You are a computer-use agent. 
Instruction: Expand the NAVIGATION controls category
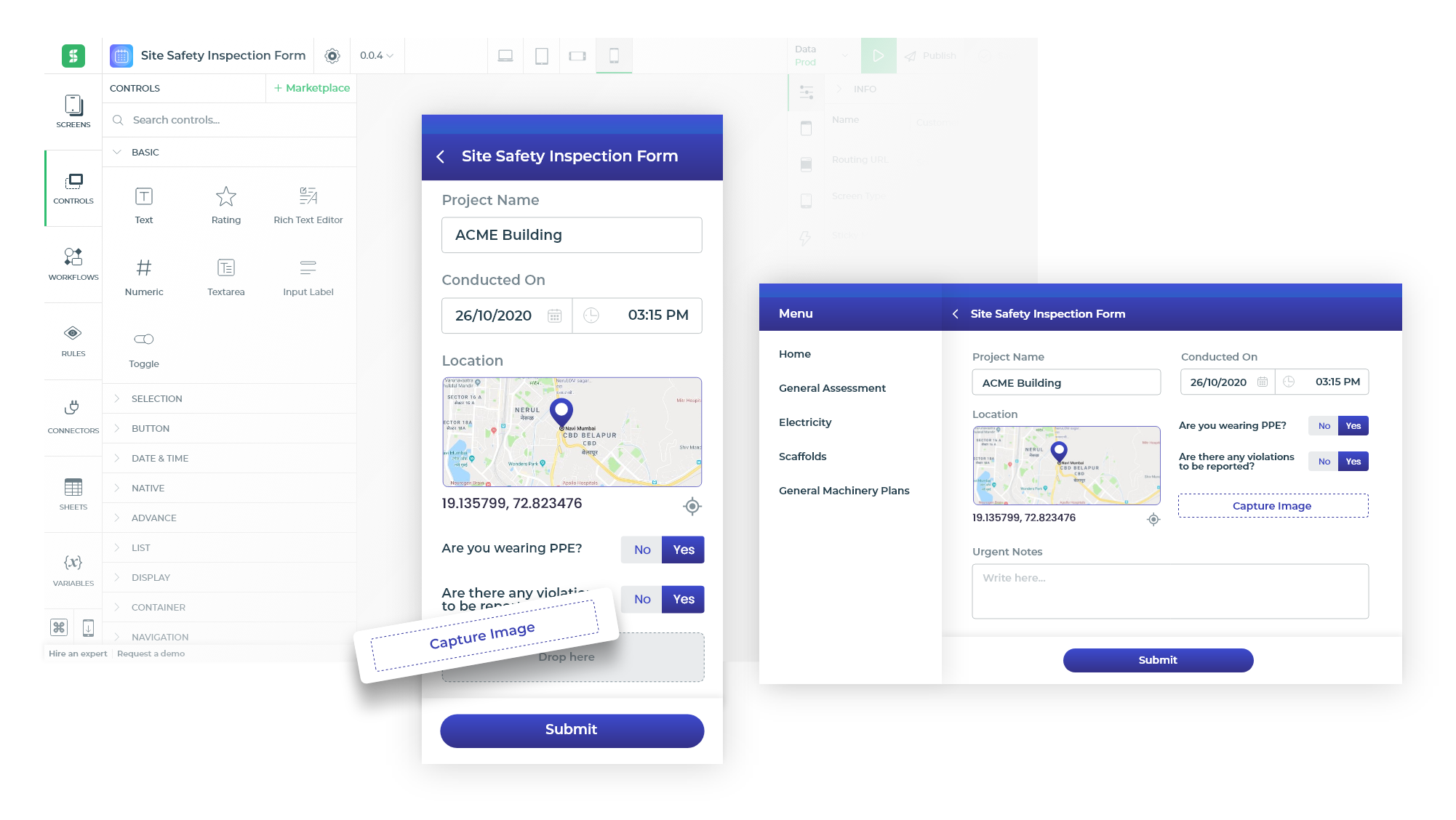tap(160, 636)
